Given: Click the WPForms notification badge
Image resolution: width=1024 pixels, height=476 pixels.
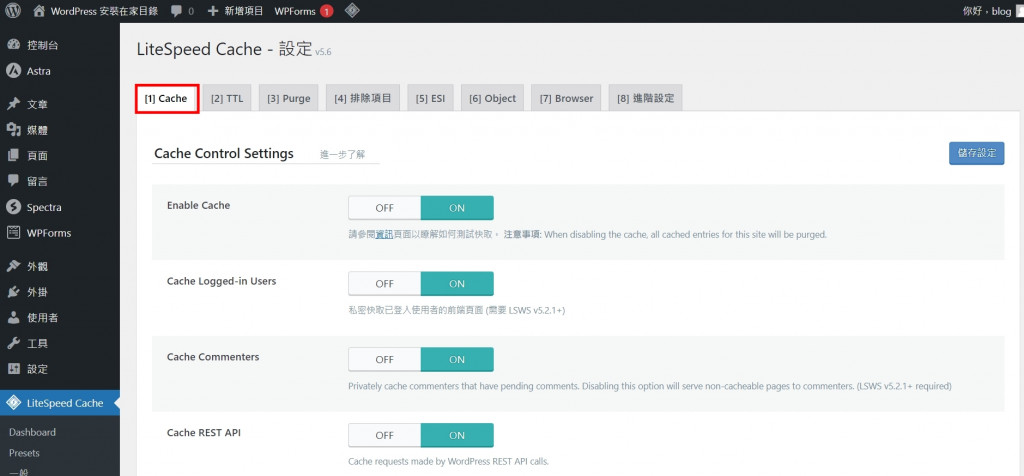Looking at the screenshot, I should [x=327, y=11].
